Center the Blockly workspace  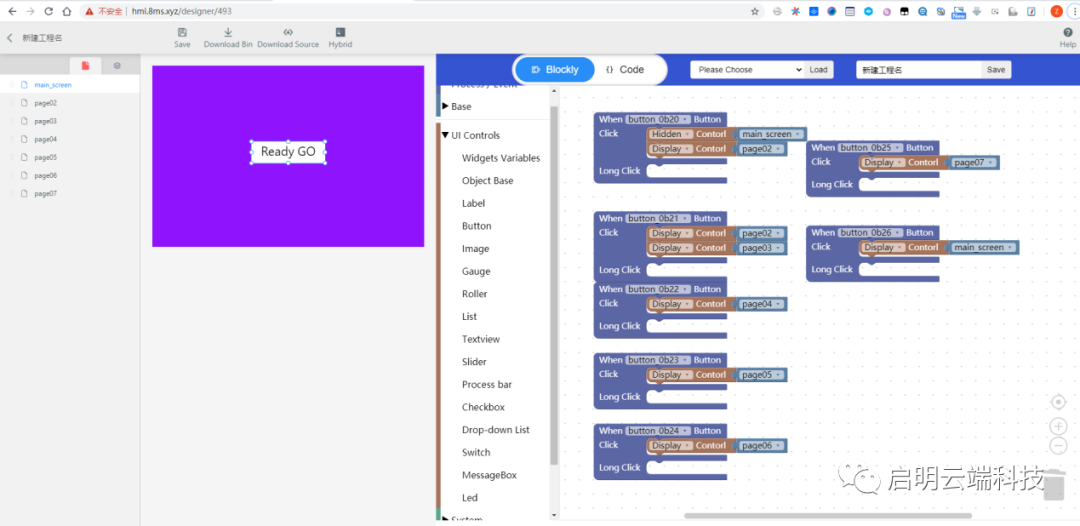(x=1059, y=401)
